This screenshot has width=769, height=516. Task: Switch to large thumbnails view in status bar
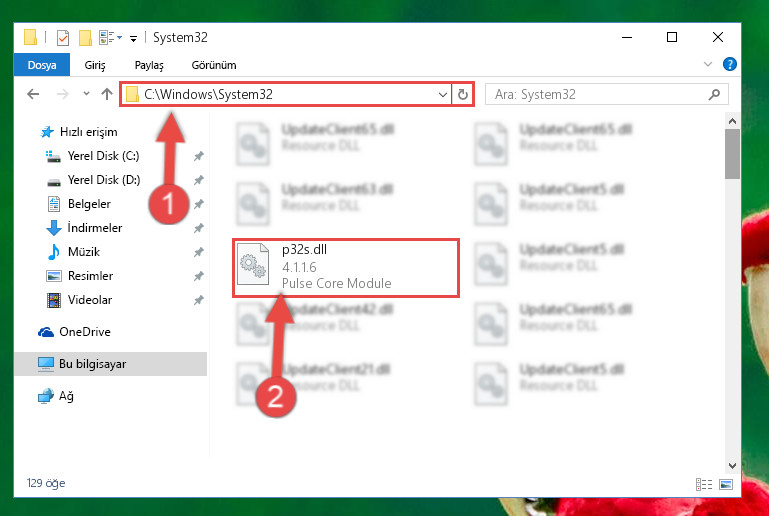[x=726, y=485]
